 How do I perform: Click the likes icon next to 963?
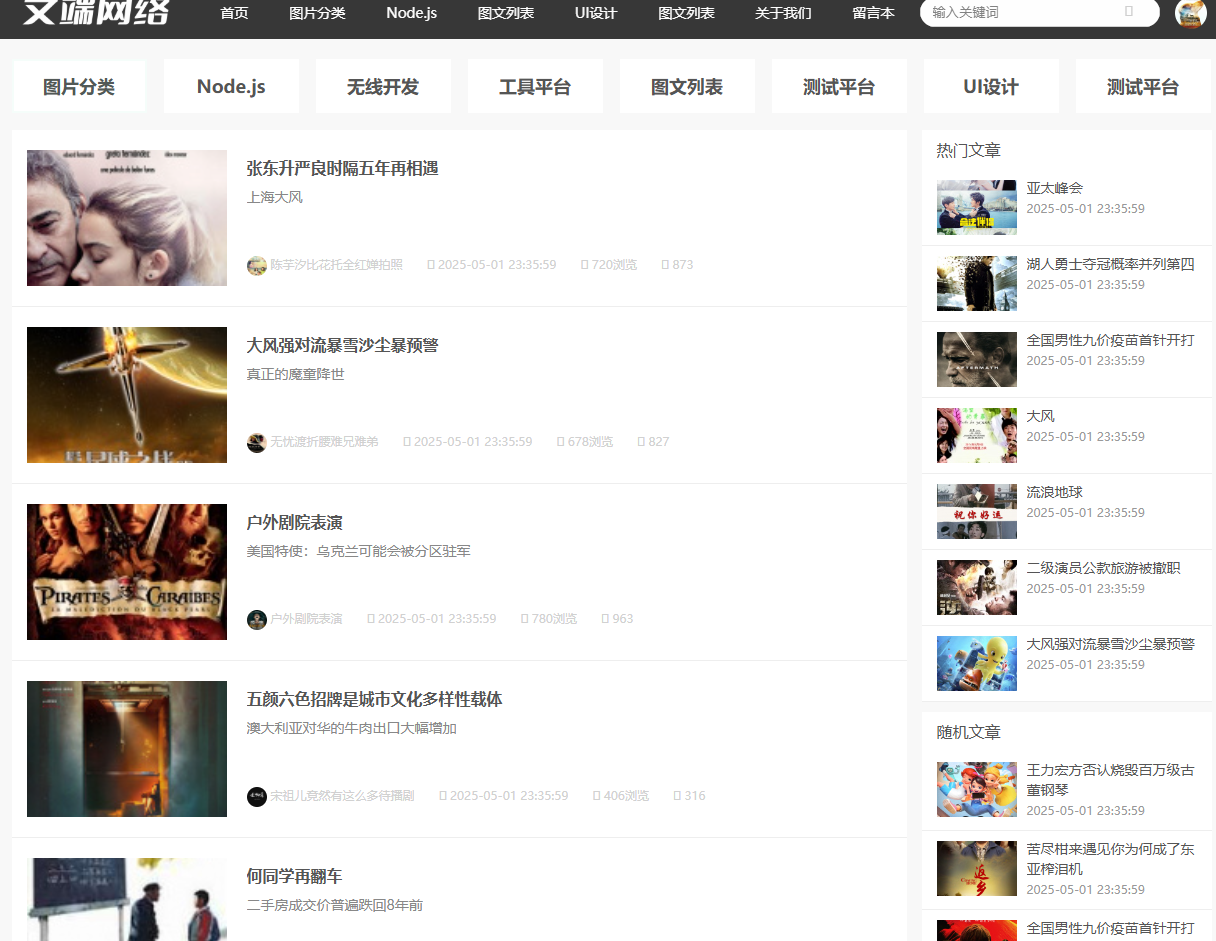click(x=605, y=619)
